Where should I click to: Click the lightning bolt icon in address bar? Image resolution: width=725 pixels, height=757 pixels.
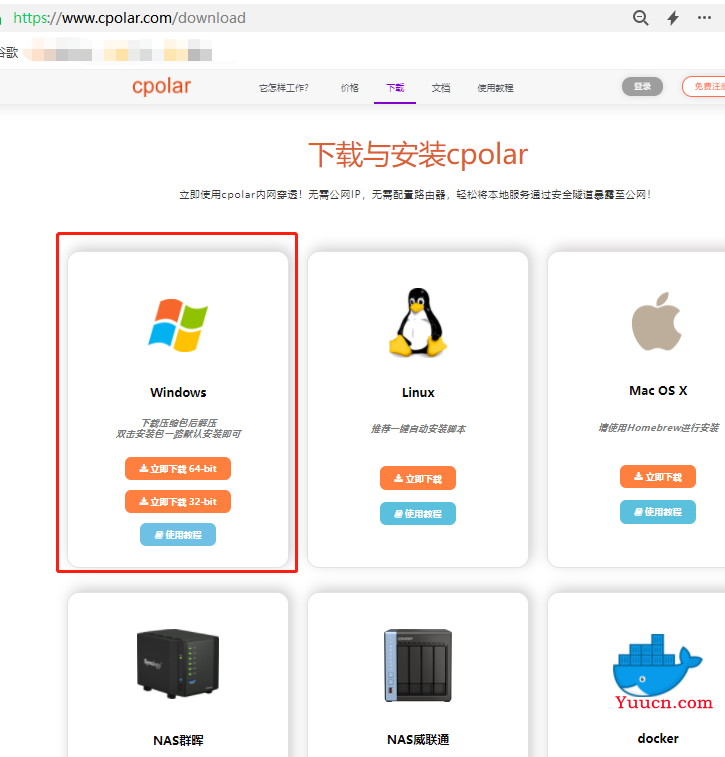point(673,18)
